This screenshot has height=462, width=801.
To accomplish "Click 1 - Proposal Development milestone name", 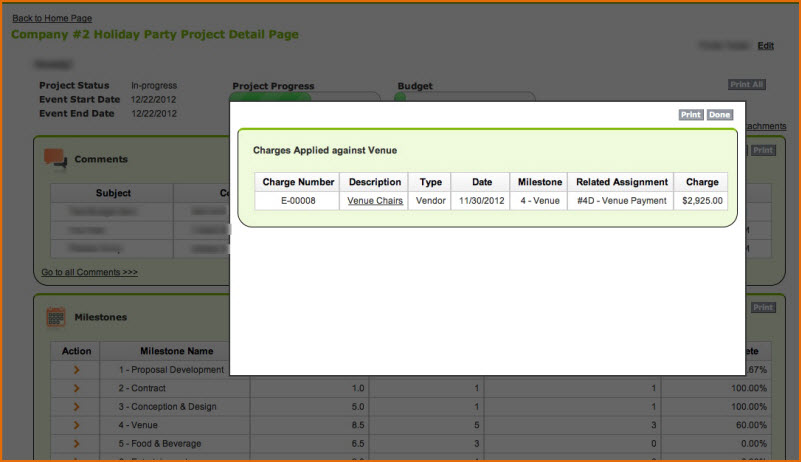I will pos(171,369).
